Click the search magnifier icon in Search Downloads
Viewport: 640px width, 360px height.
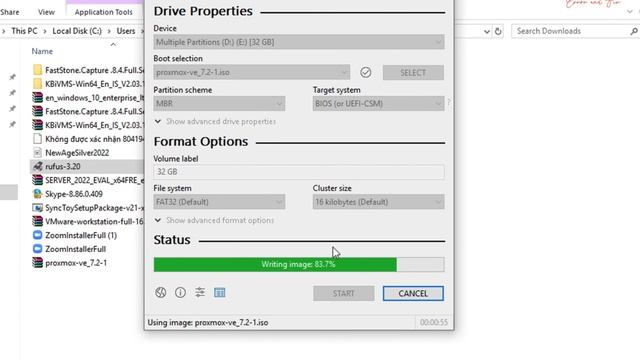coord(633,31)
